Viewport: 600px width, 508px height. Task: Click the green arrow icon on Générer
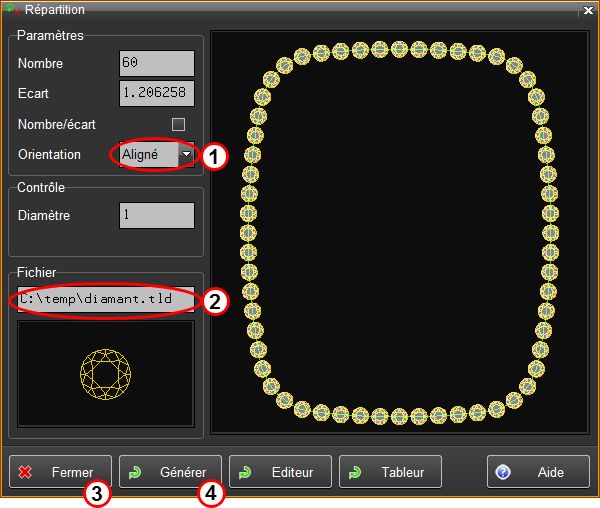coord(136,472)
